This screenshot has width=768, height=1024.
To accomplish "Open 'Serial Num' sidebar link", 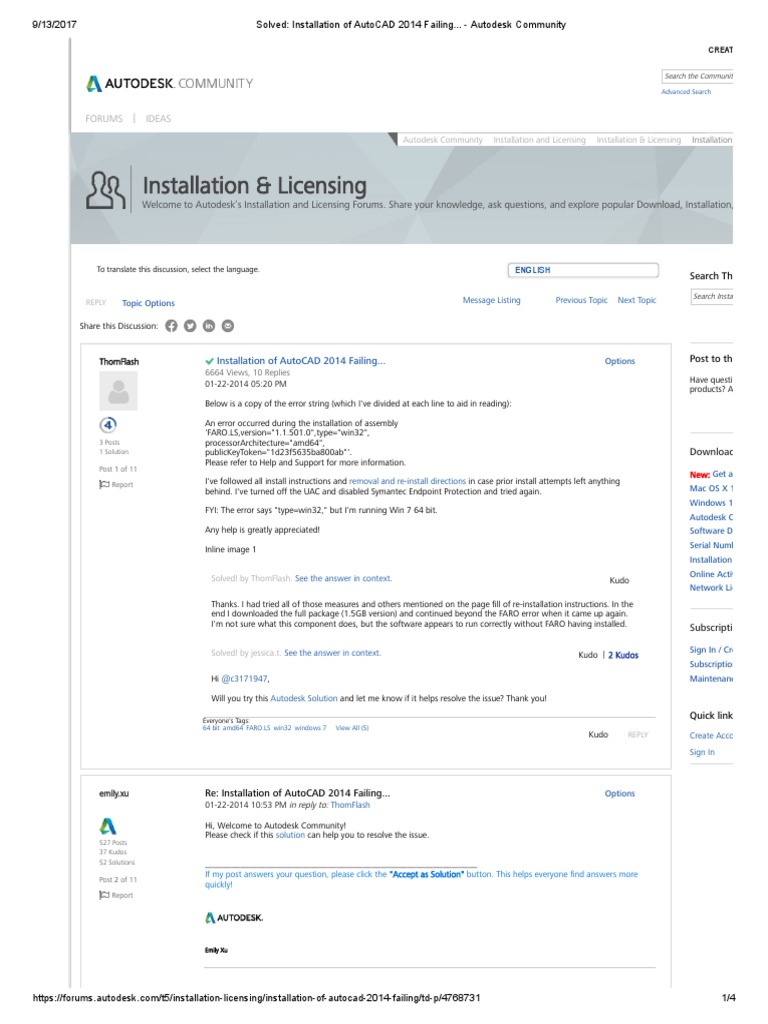I will [711, 545].
